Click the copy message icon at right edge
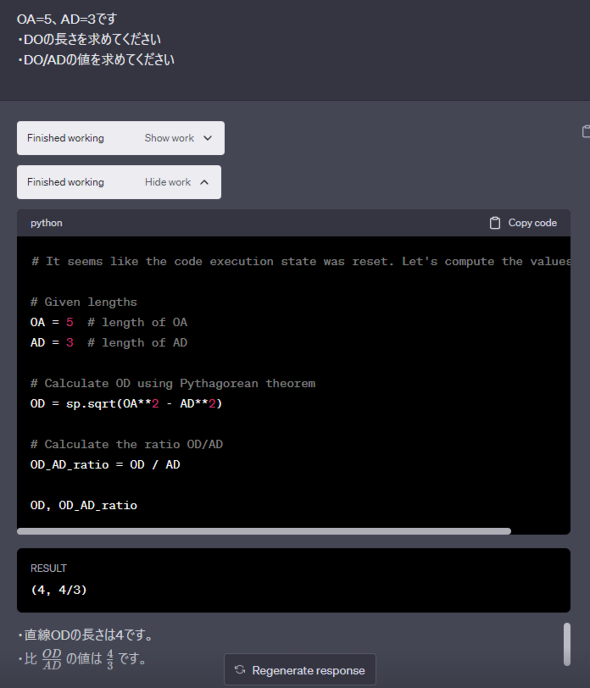Viewport: 590px width, 688px height. [x=586, y=131]
